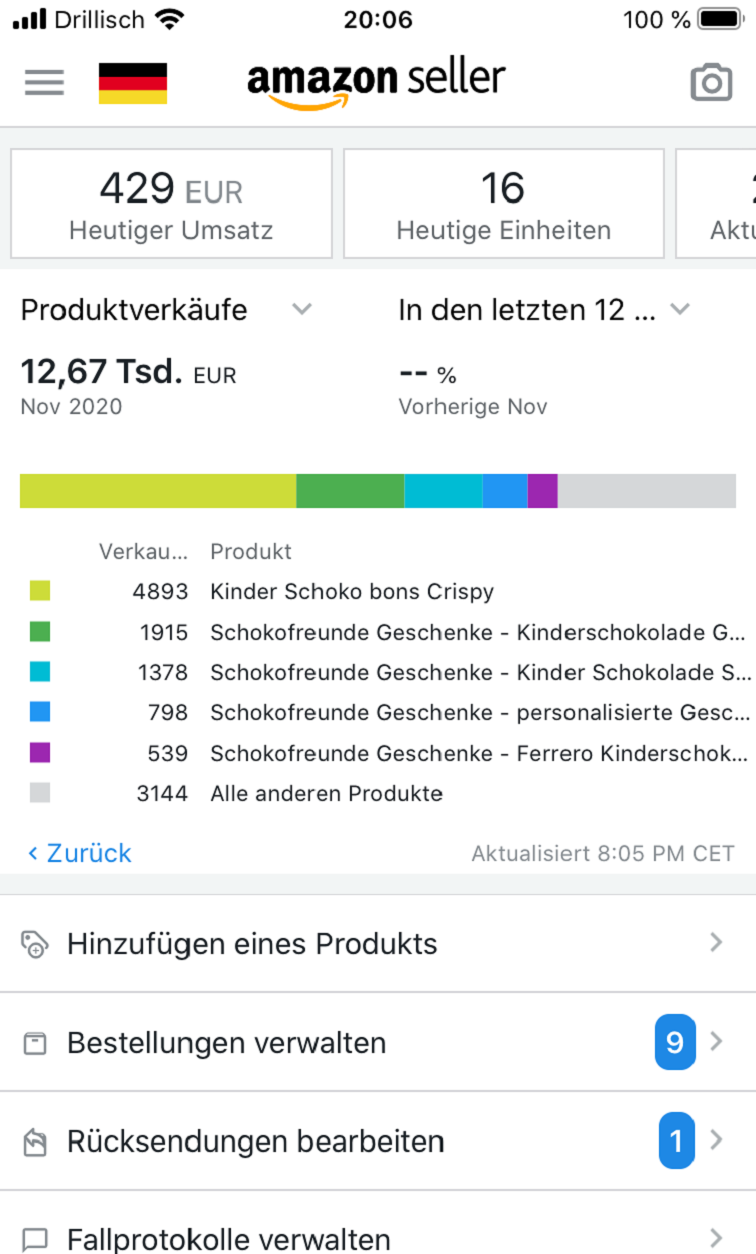The width and height of the screenshot is (756, 1254).
Task: Tap the Heutige Einheiten card
Action: (x=503, y=204)
